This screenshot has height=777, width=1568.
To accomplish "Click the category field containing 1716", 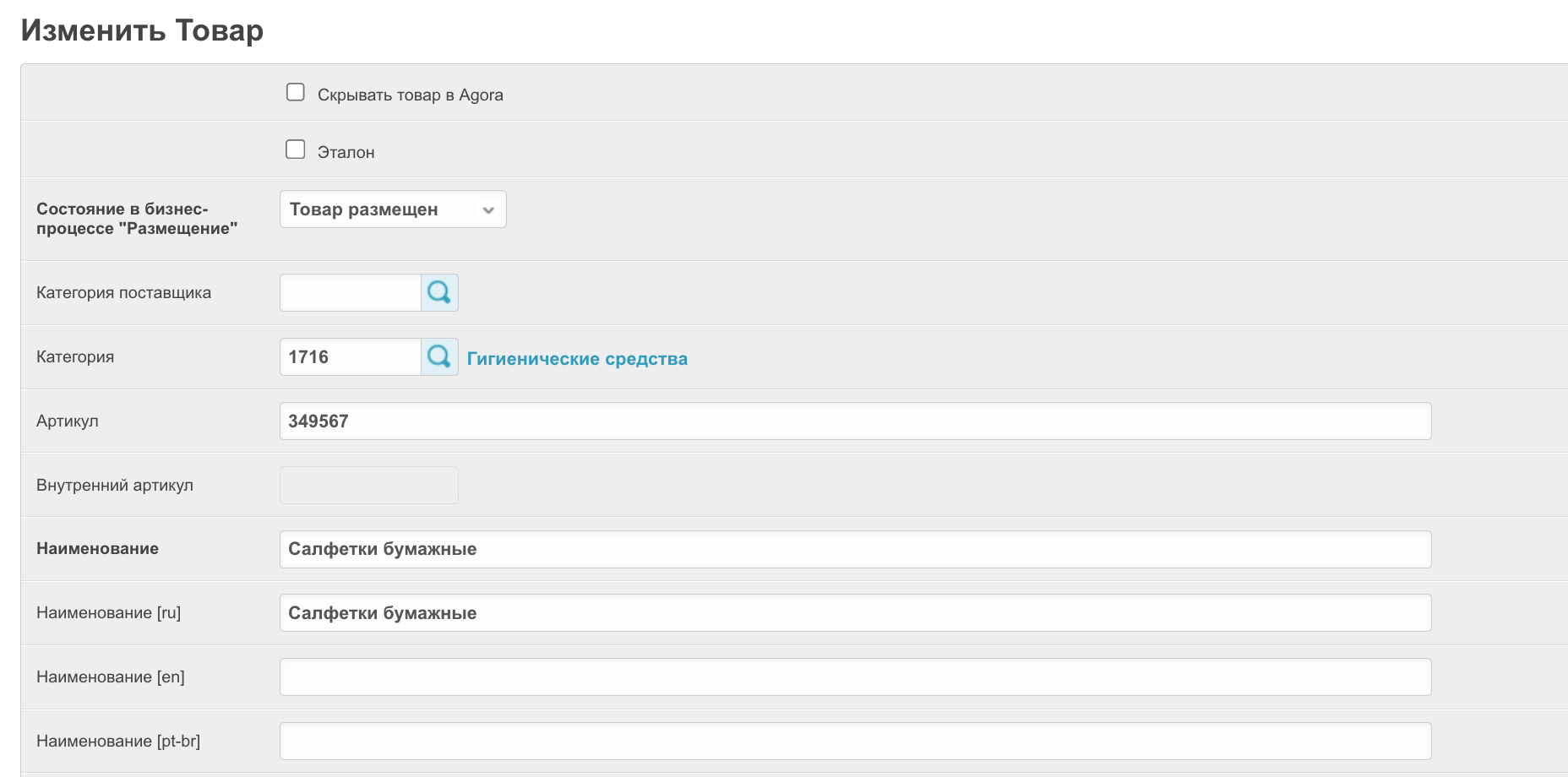I will click(351, 357).
